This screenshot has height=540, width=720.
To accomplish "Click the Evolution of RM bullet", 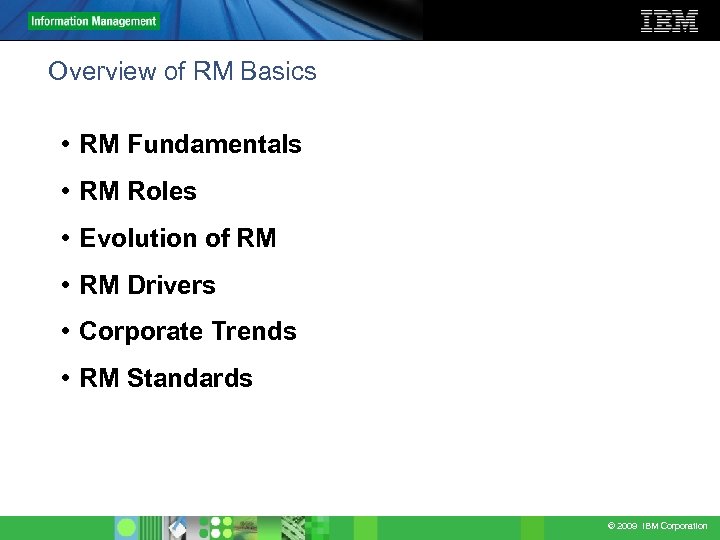I will click(178, 238).
